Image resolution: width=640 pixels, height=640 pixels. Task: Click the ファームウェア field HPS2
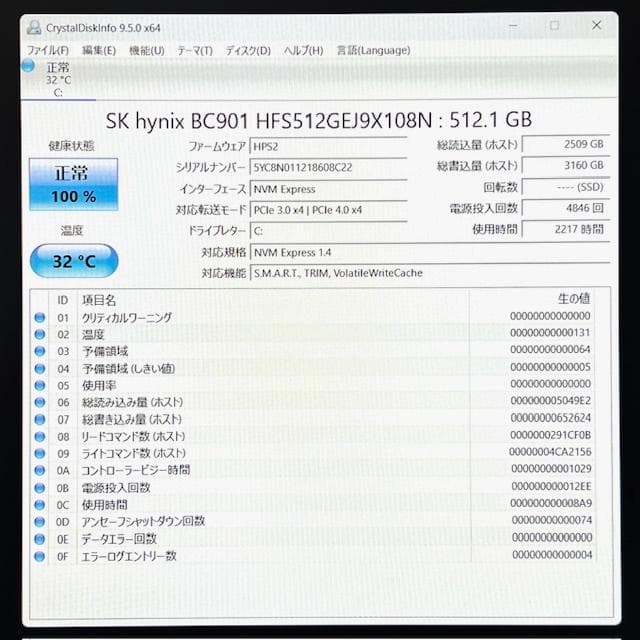pos(328,147)
